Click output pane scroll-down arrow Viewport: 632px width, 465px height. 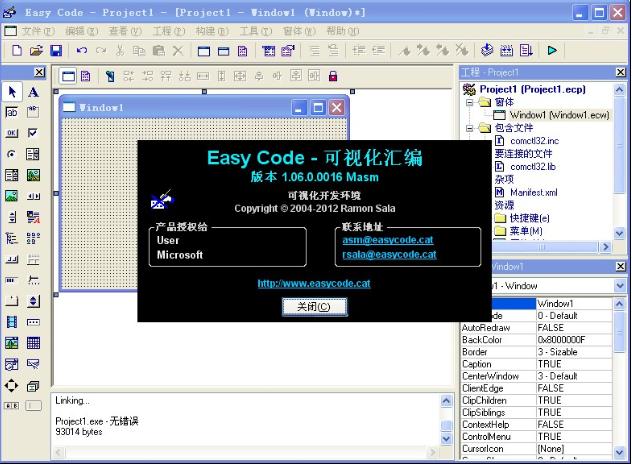446,438
